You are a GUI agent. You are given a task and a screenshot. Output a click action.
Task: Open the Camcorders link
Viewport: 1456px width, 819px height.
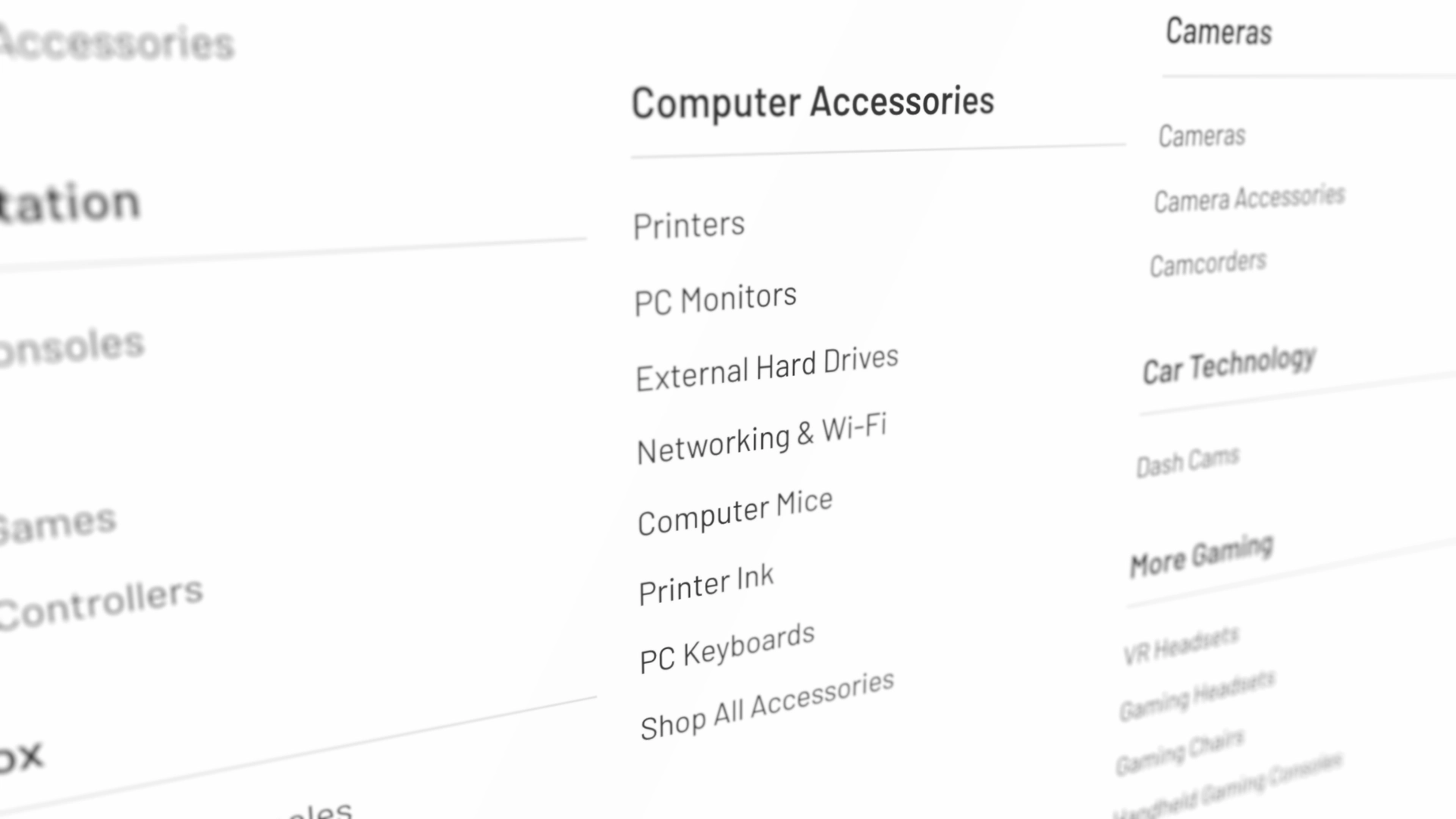tap(1208, 264)
